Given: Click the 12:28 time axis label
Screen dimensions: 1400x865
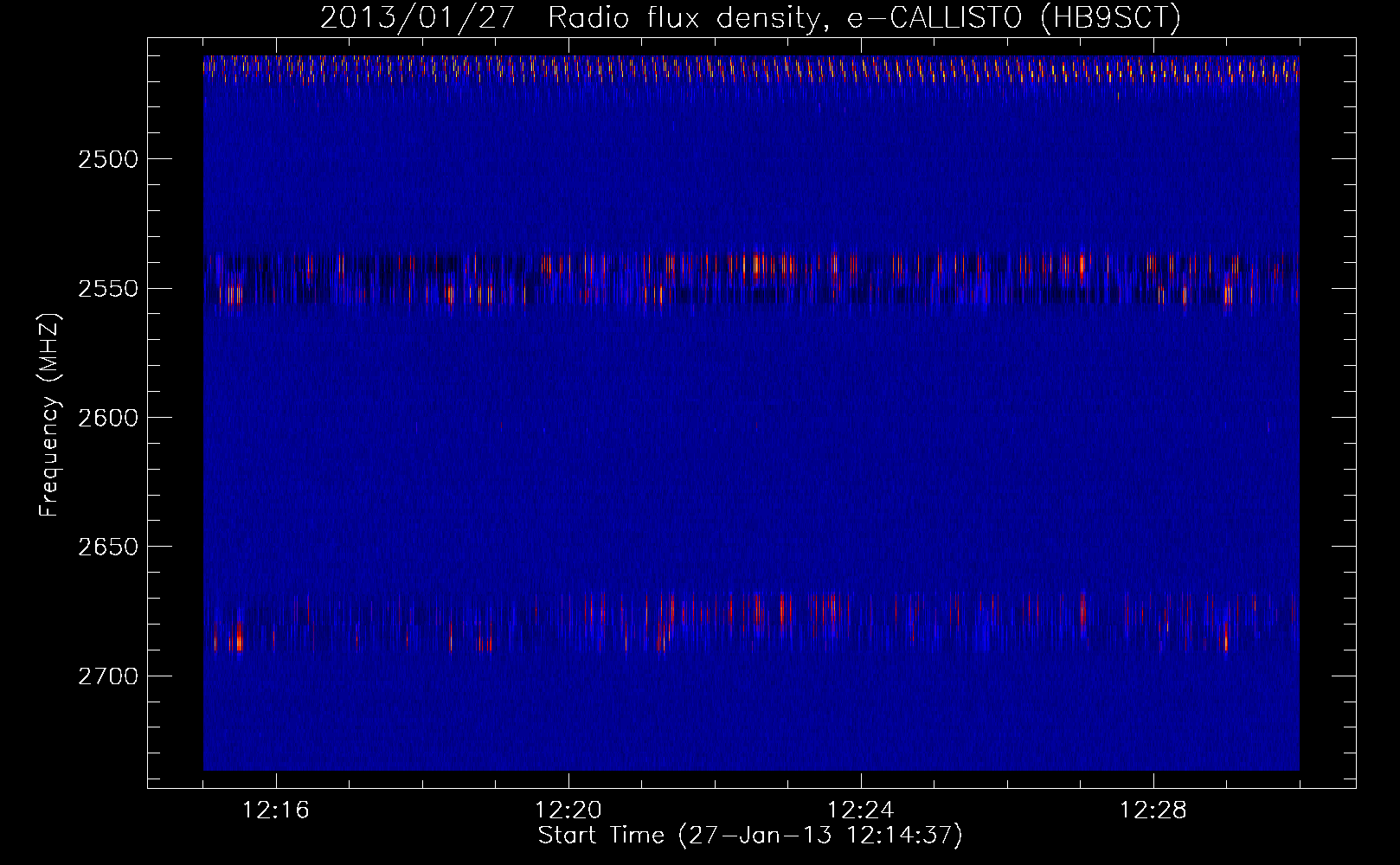Looking at the screenshot, I should pyautogui.click(x=1153, y=811).
